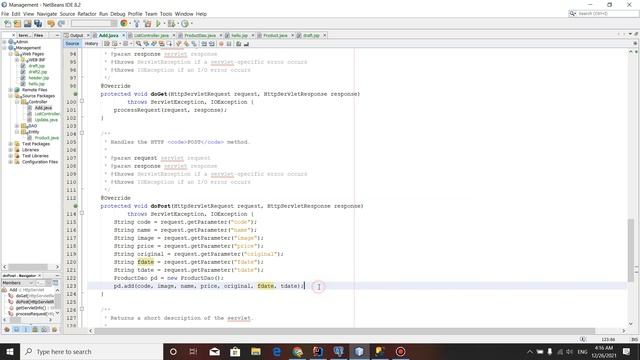The height and width of the screenshot is (360, 640).
Task: Click the New Project toolbar icon
Action: (x=17, y=24)
